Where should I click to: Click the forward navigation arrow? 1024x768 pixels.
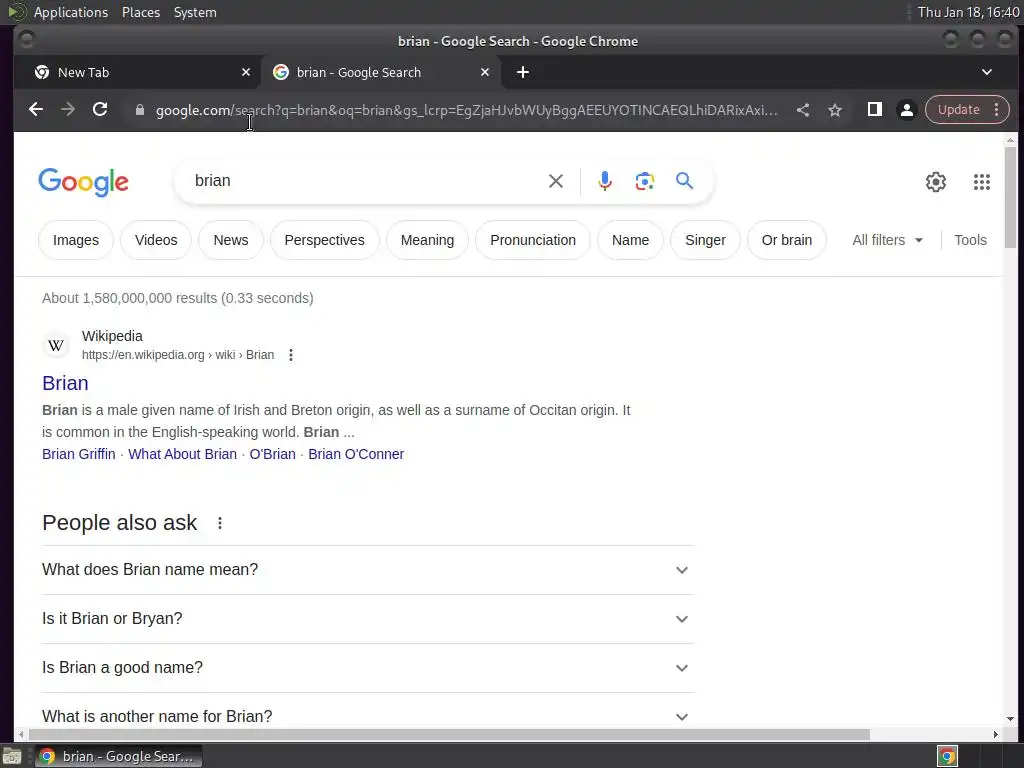(x=68, y=110)
